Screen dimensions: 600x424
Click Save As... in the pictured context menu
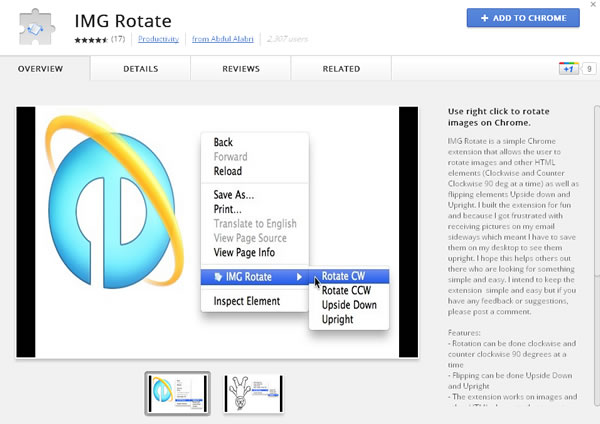[234, 195]
